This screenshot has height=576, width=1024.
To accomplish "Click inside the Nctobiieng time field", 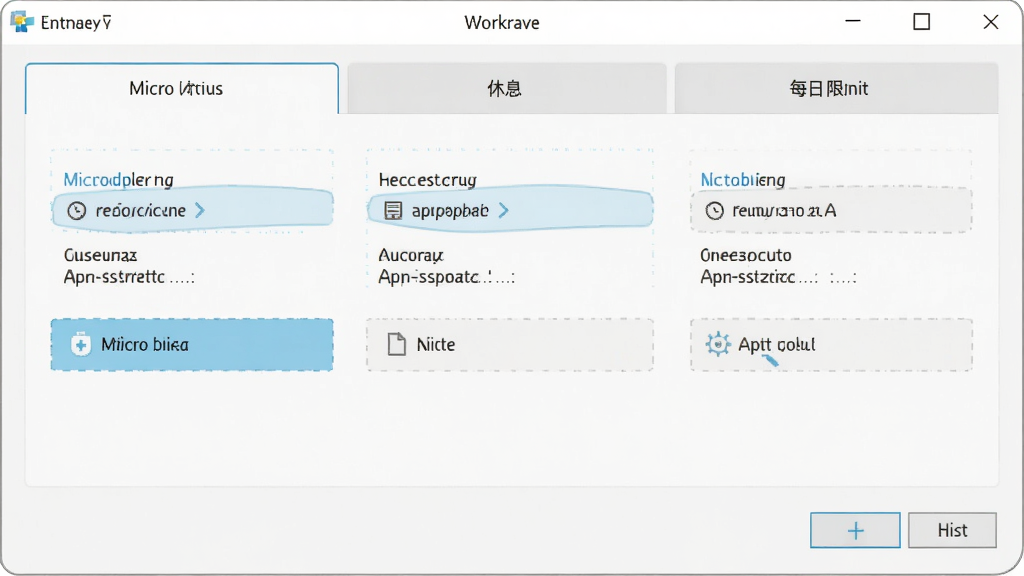I will (x=831, y=210).
